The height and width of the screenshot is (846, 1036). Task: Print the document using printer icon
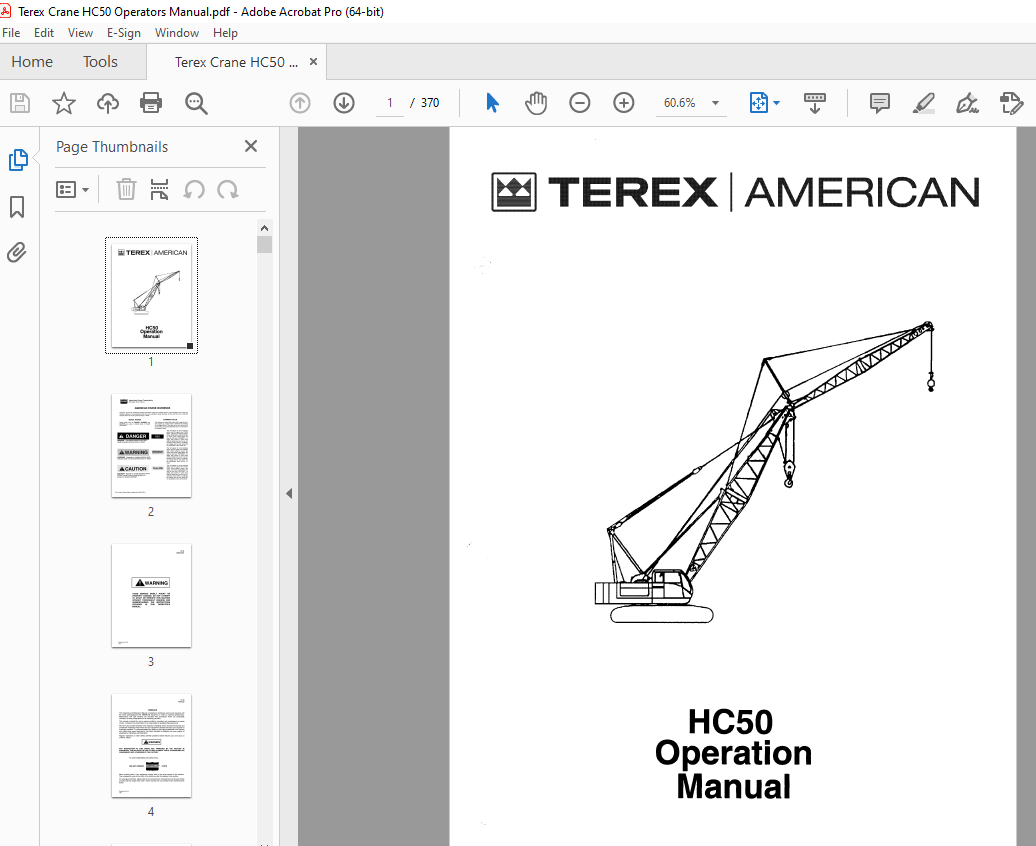[x=151, y=103]
